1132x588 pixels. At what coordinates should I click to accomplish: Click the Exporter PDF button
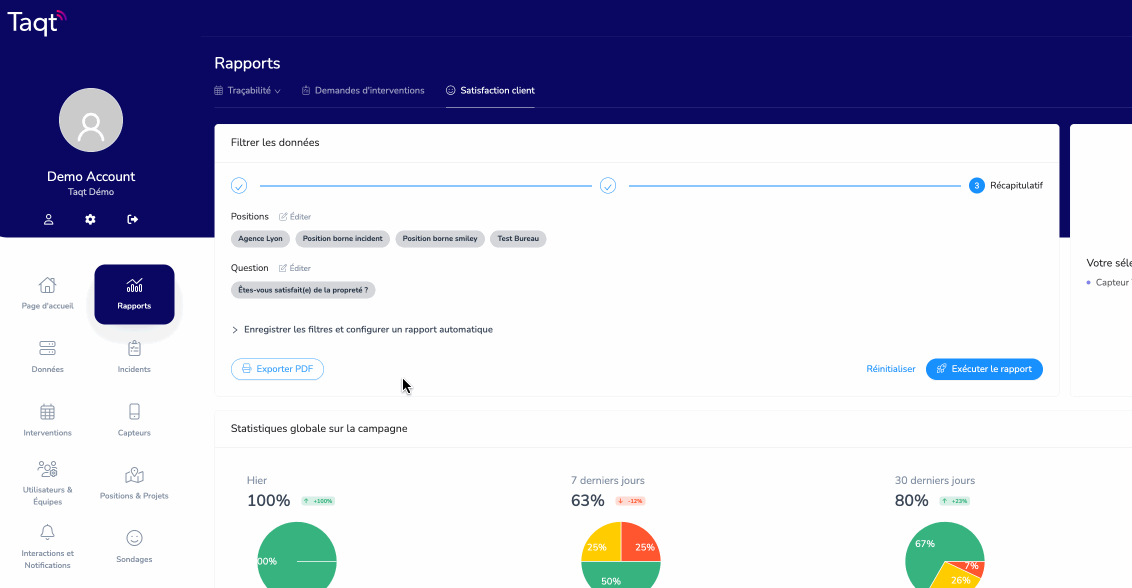tap(277, 369)
